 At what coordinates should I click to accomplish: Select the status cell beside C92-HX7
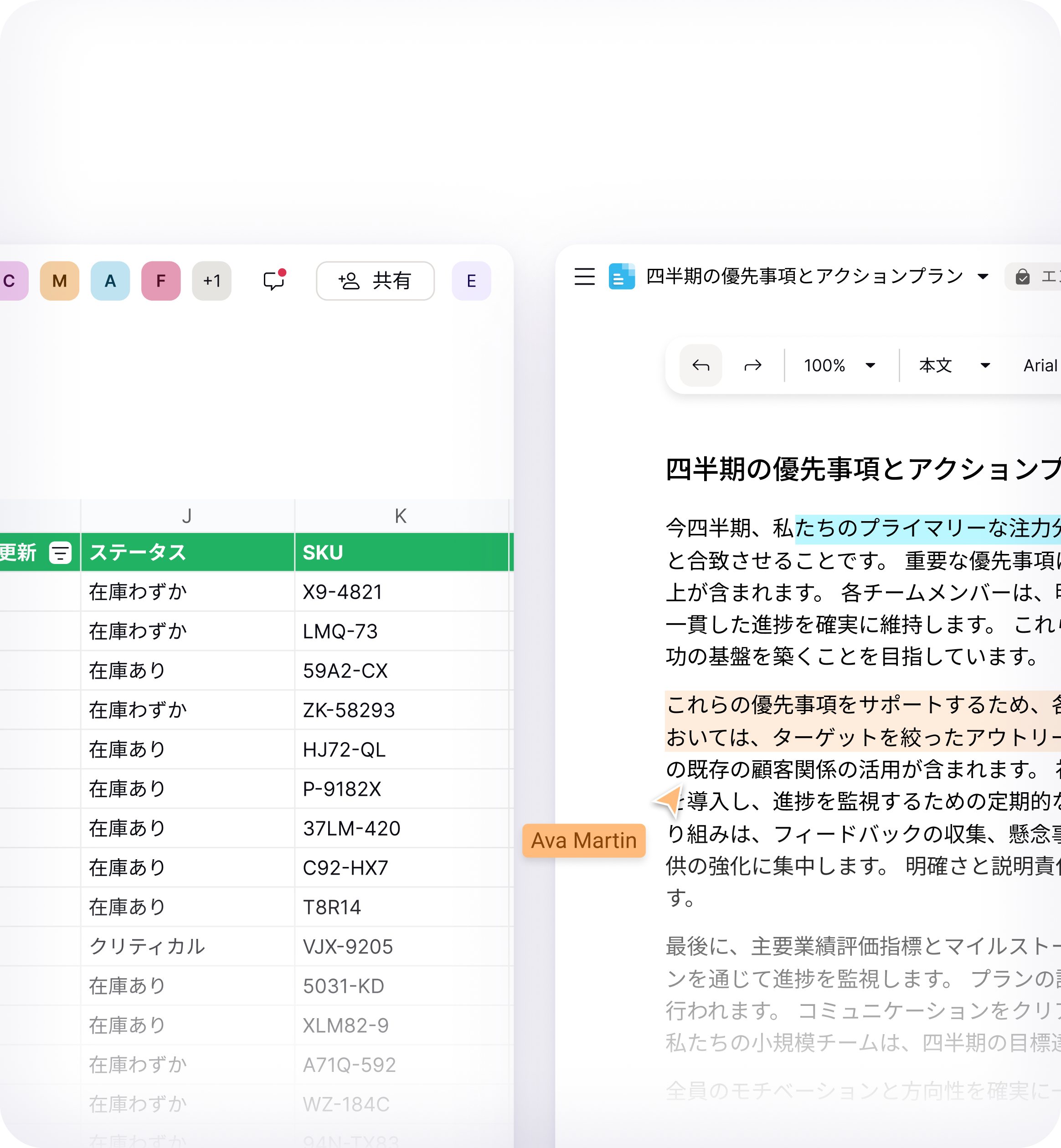click(187, 867)
